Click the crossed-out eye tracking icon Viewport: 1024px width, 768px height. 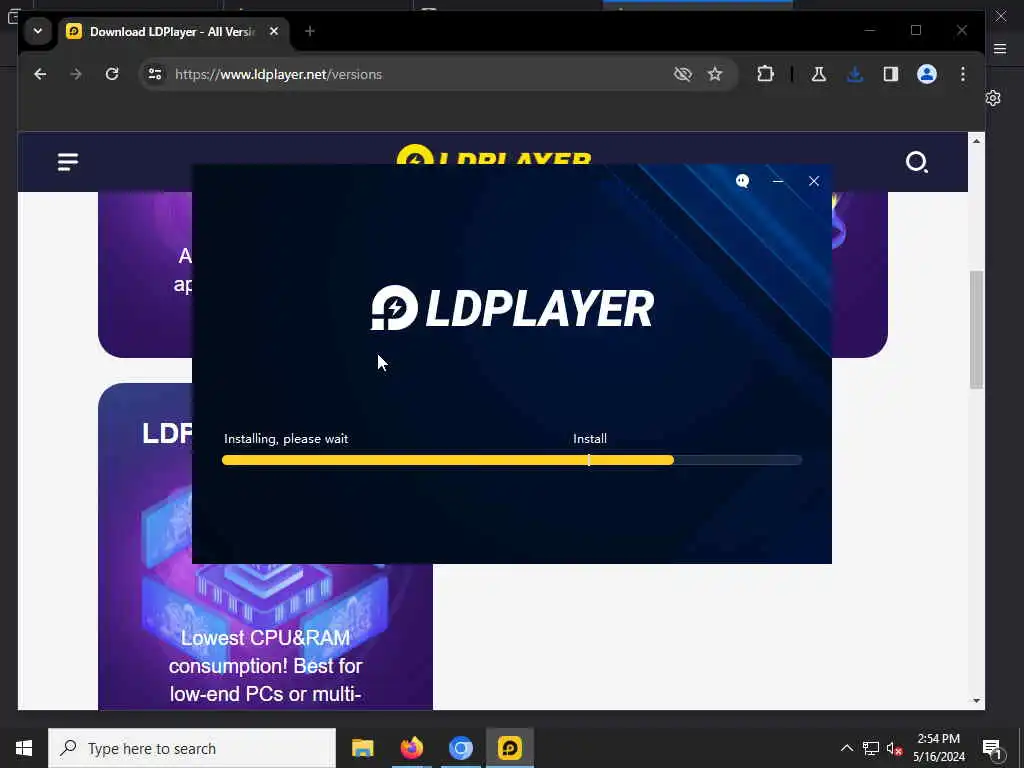(x=682, y=74)
